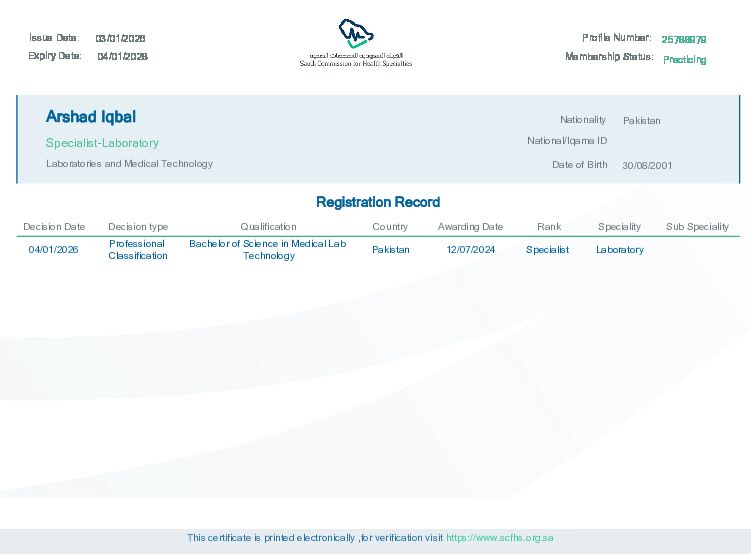
Task: Click the 'Decision Date' column header
Action: pyautogui.click(x=54, y=227)
